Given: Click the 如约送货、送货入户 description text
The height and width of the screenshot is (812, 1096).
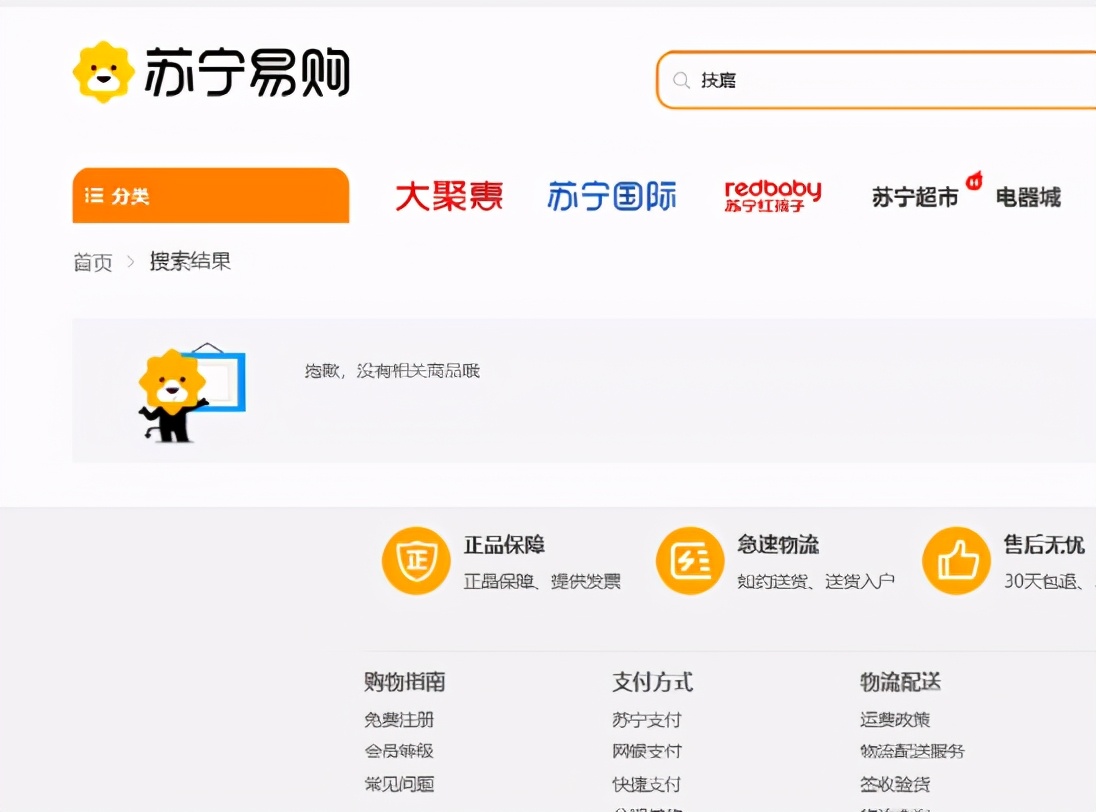Looking at the screenshot, I should [x=816, y=581].
